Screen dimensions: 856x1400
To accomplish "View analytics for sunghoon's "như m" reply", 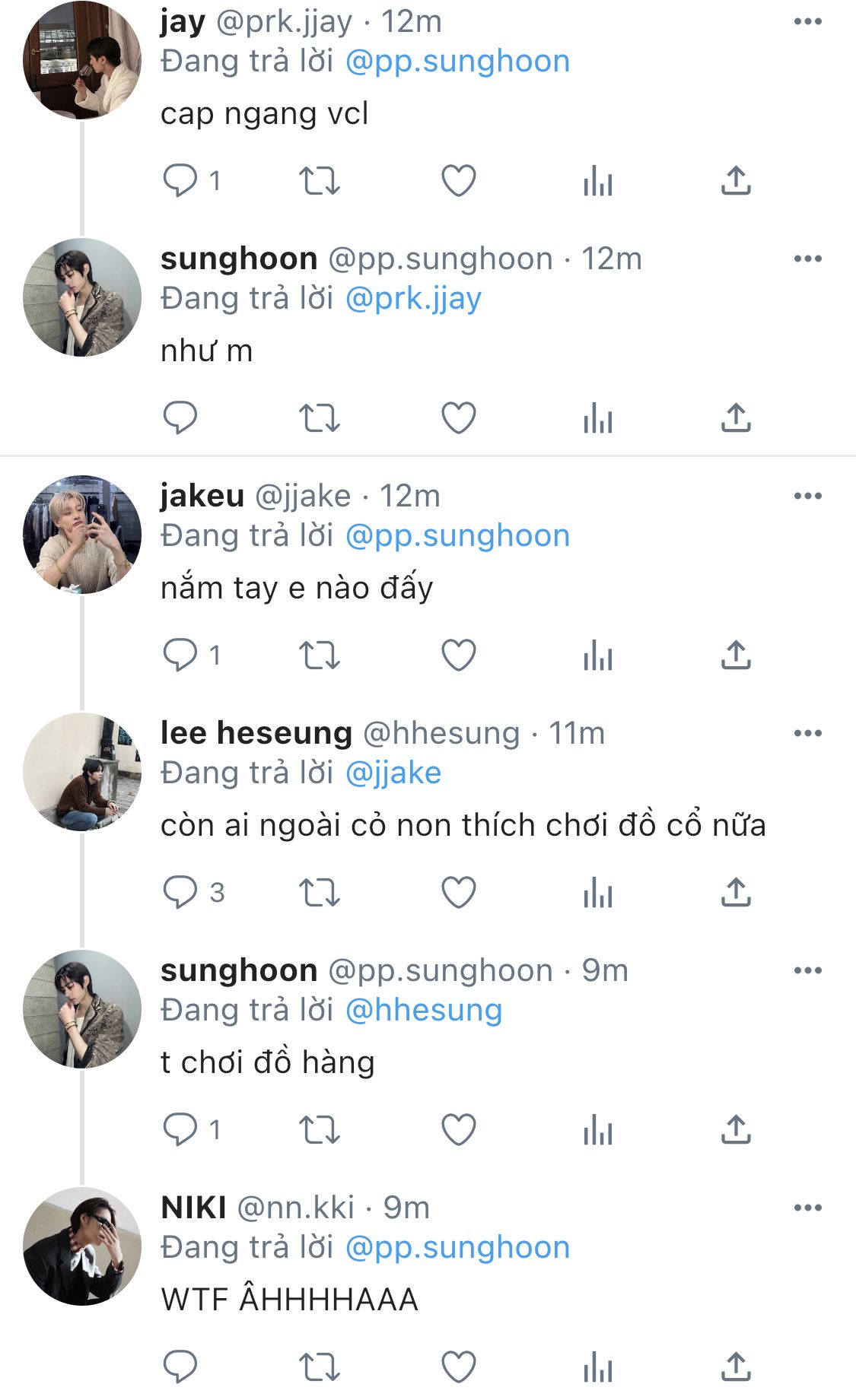I will point(598,418).
